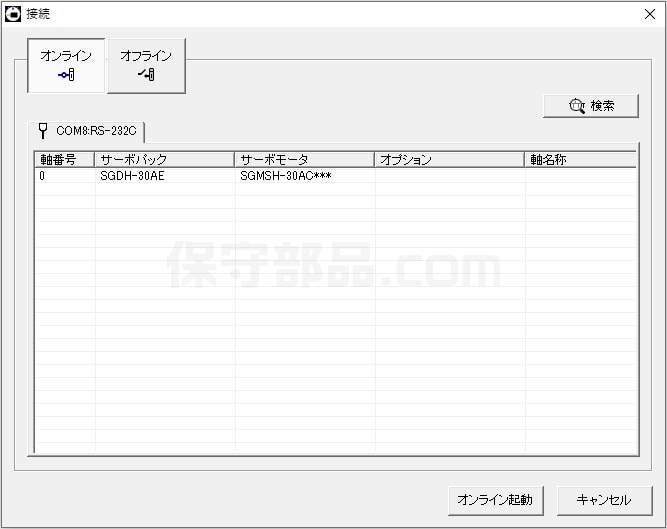Click the magnifier icon on 検索 button
The height and width of the screenshot is (529, 667).
(576, 106)
